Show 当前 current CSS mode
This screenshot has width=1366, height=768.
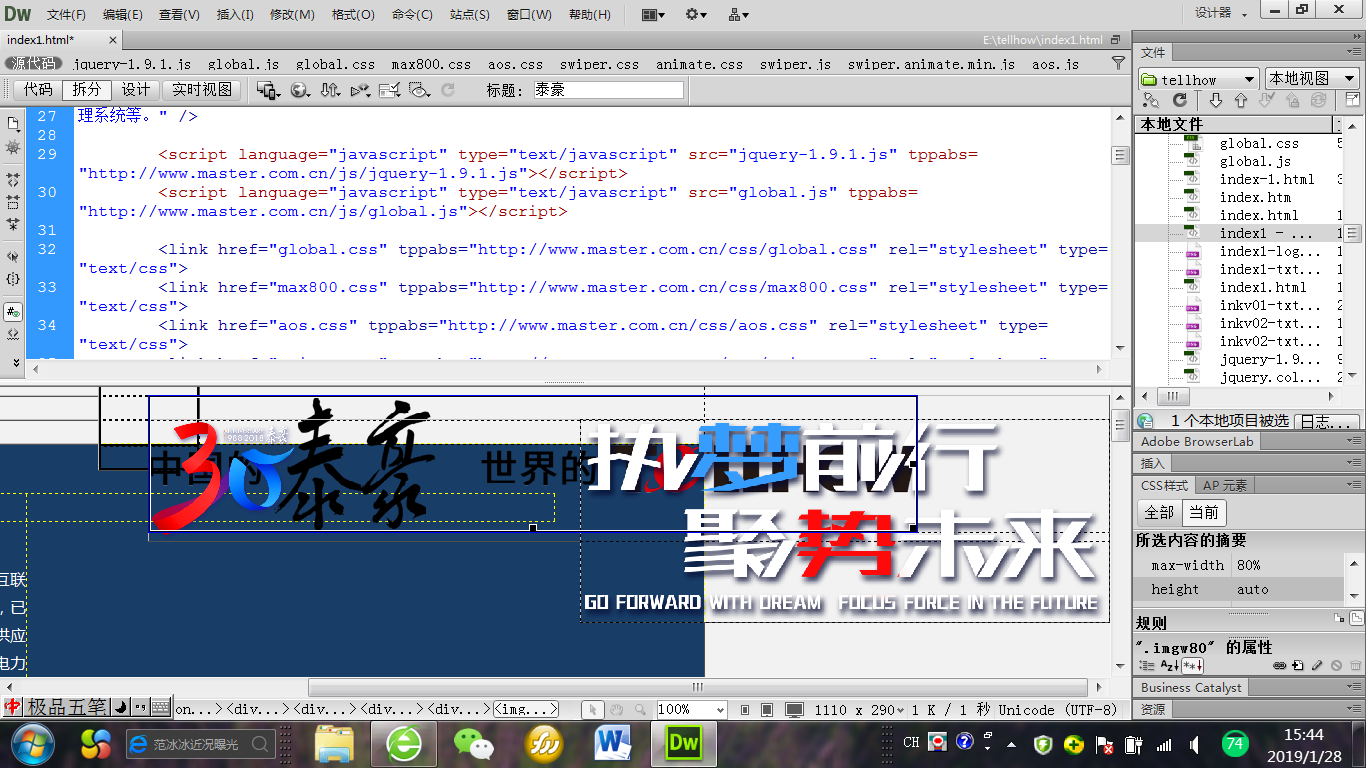[1203, 512]
